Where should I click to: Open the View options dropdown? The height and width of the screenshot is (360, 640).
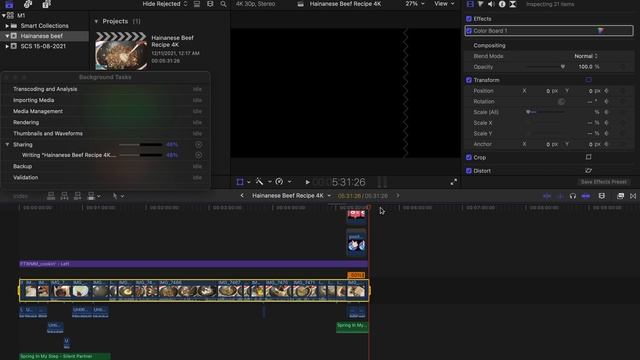click(x=444, y=4)
